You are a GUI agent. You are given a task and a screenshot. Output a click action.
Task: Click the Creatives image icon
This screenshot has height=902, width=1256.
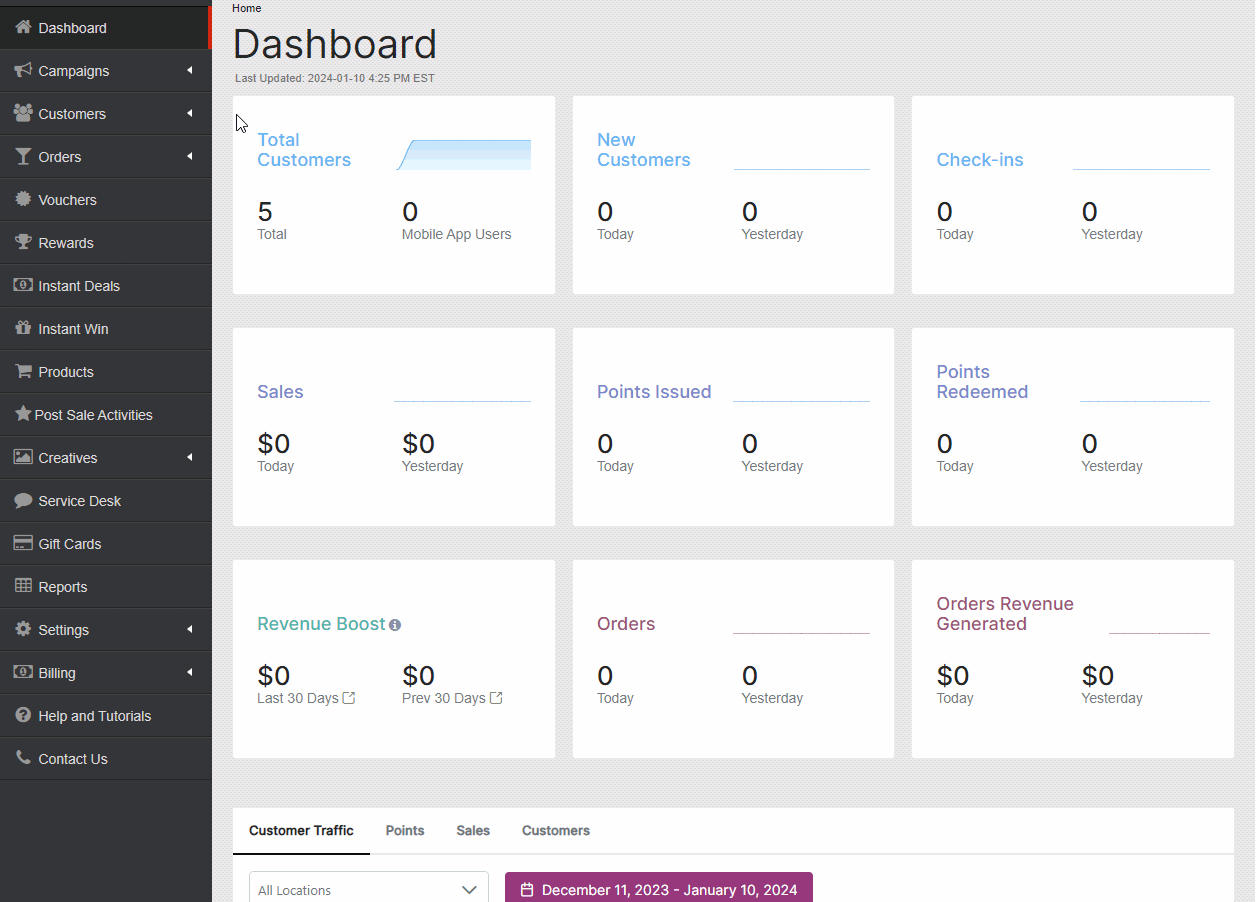click(23, 457)
